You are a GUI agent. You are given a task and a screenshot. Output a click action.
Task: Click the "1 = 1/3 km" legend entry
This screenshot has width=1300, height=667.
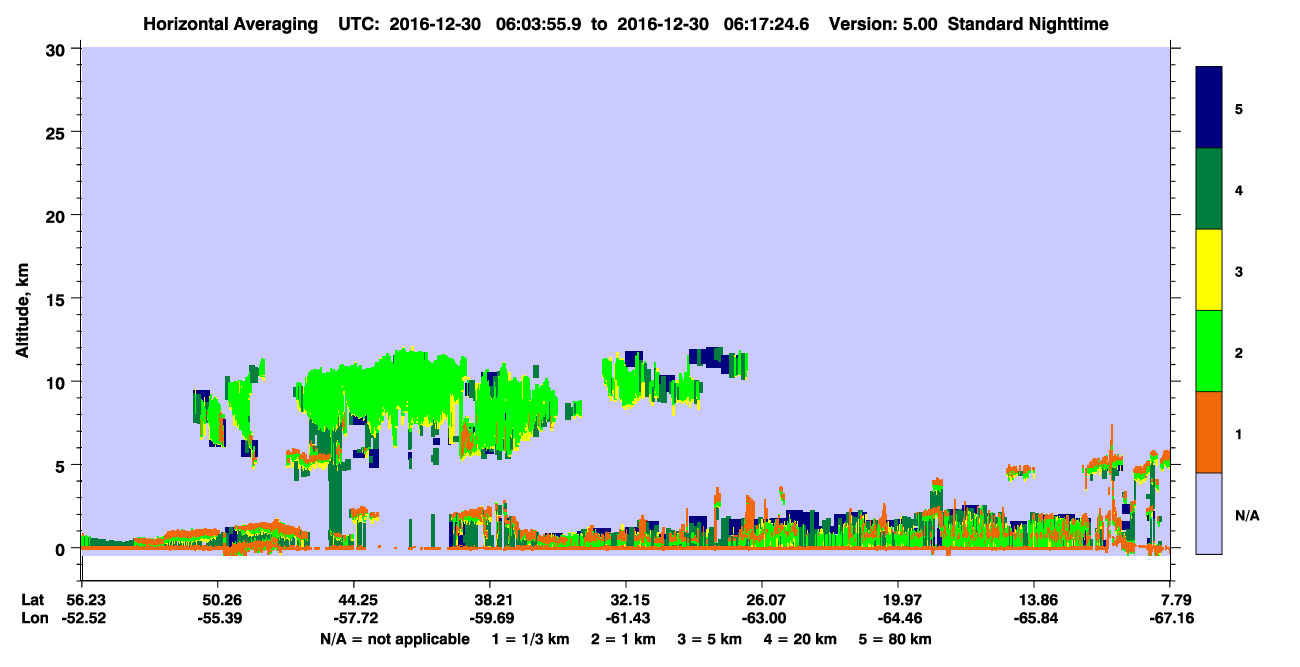click(x=530, y=639)
